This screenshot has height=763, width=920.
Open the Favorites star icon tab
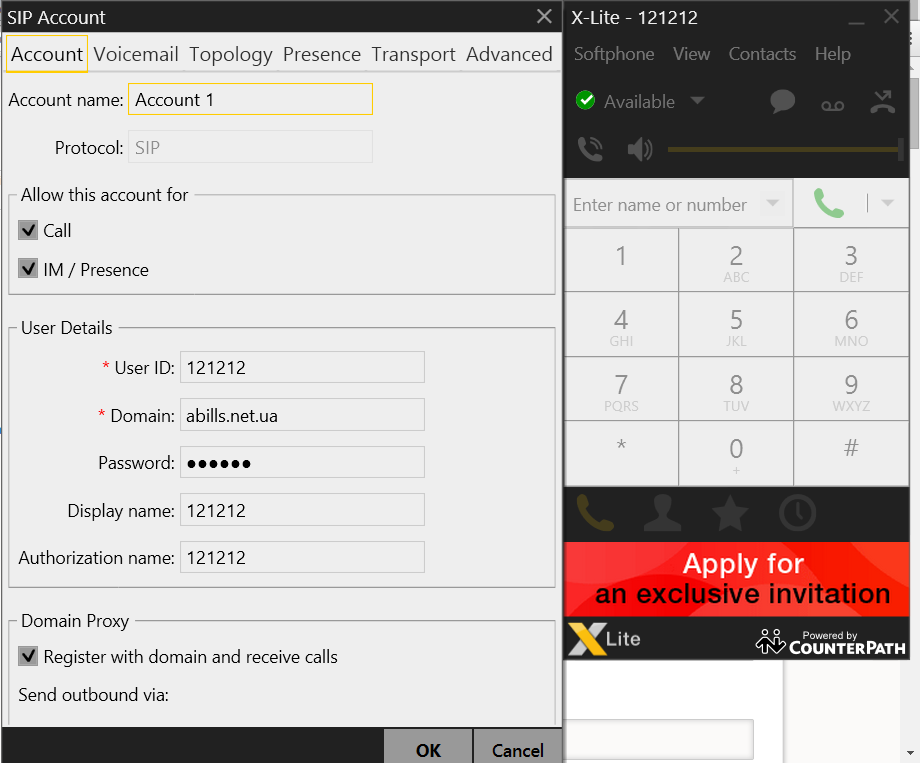730,513
